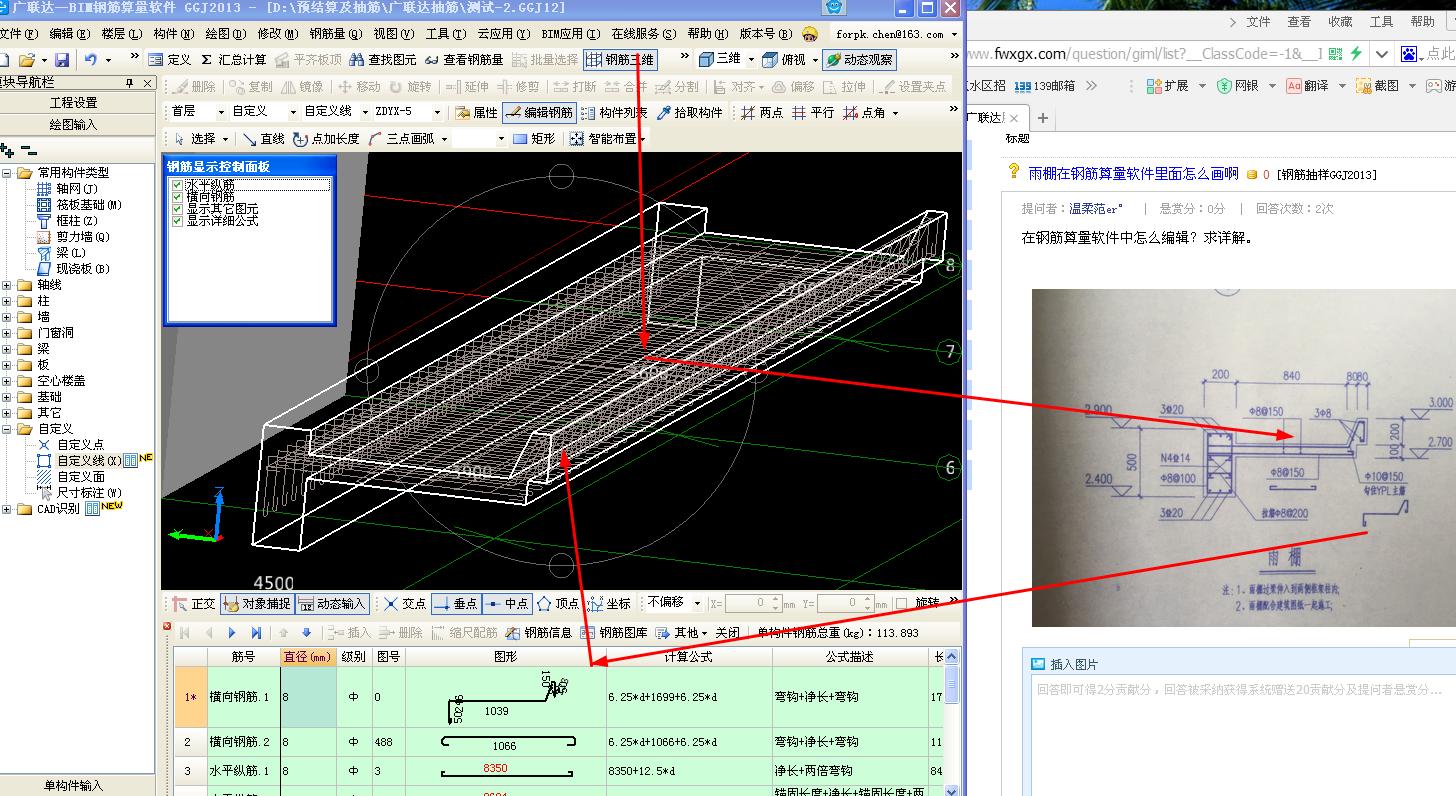This screenshot has height=796, width=1456.
Task: Open 钢筋信息 in rebar table toolbar
Action: 539,633
